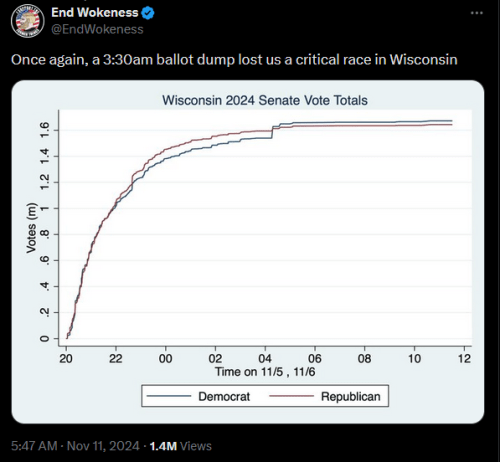The width and height of the screenshot is (500, 462).
Task: Click the chart title Wisconsin 2024 Senate Vote Totals
Action: click(265, 100)
